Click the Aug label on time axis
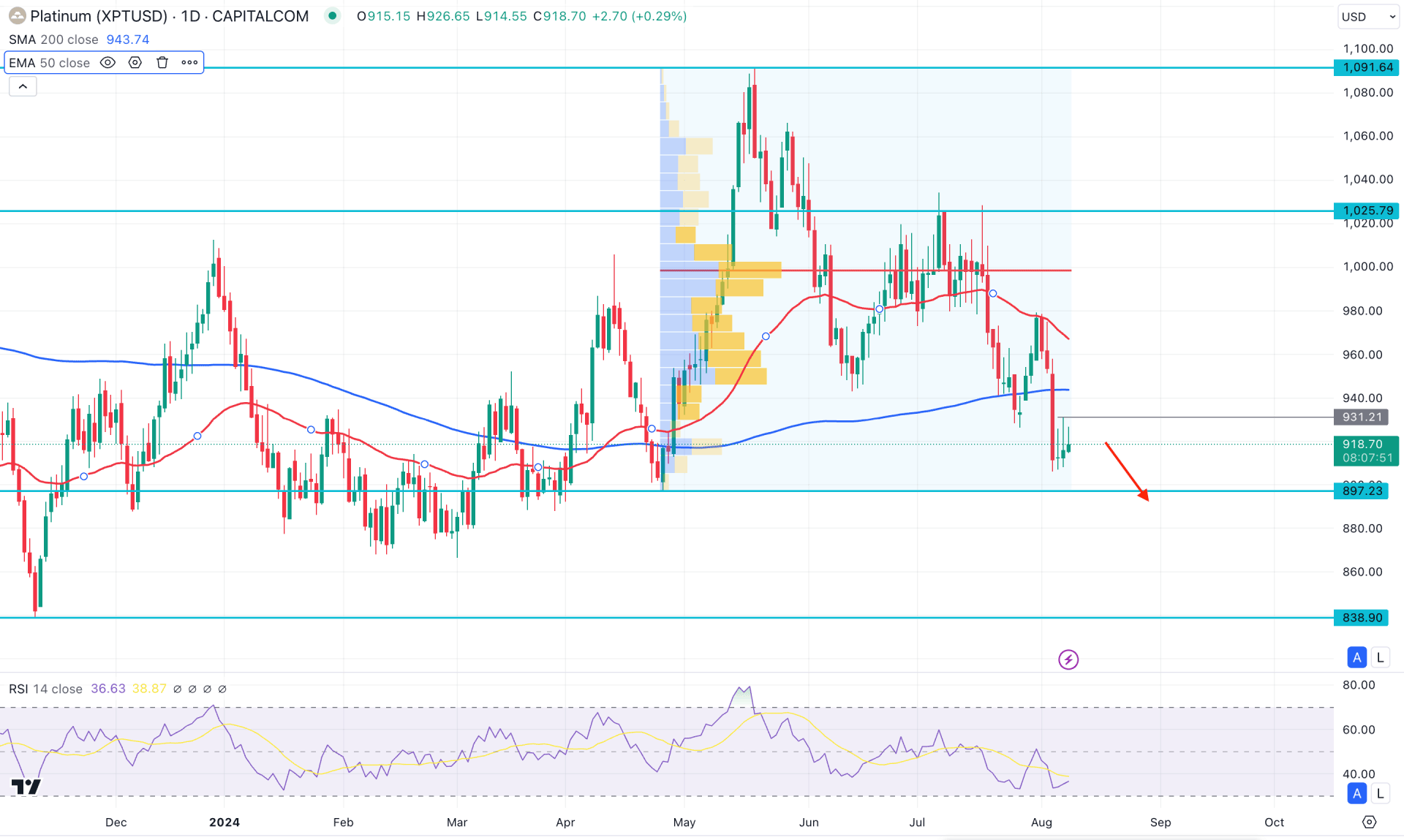 tap(1041, 822)
